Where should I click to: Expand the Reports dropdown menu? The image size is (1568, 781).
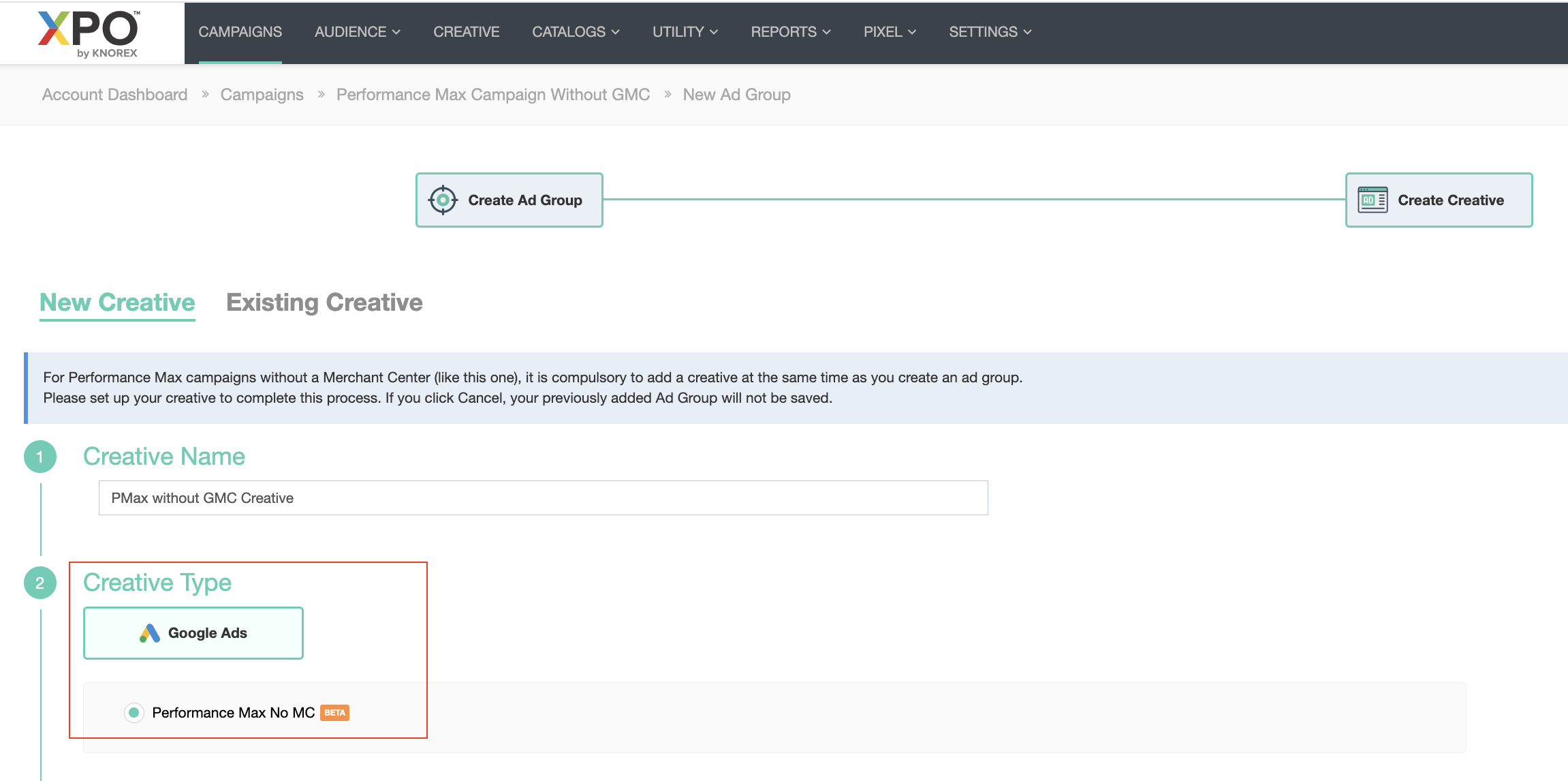click(x=790, y=32)
